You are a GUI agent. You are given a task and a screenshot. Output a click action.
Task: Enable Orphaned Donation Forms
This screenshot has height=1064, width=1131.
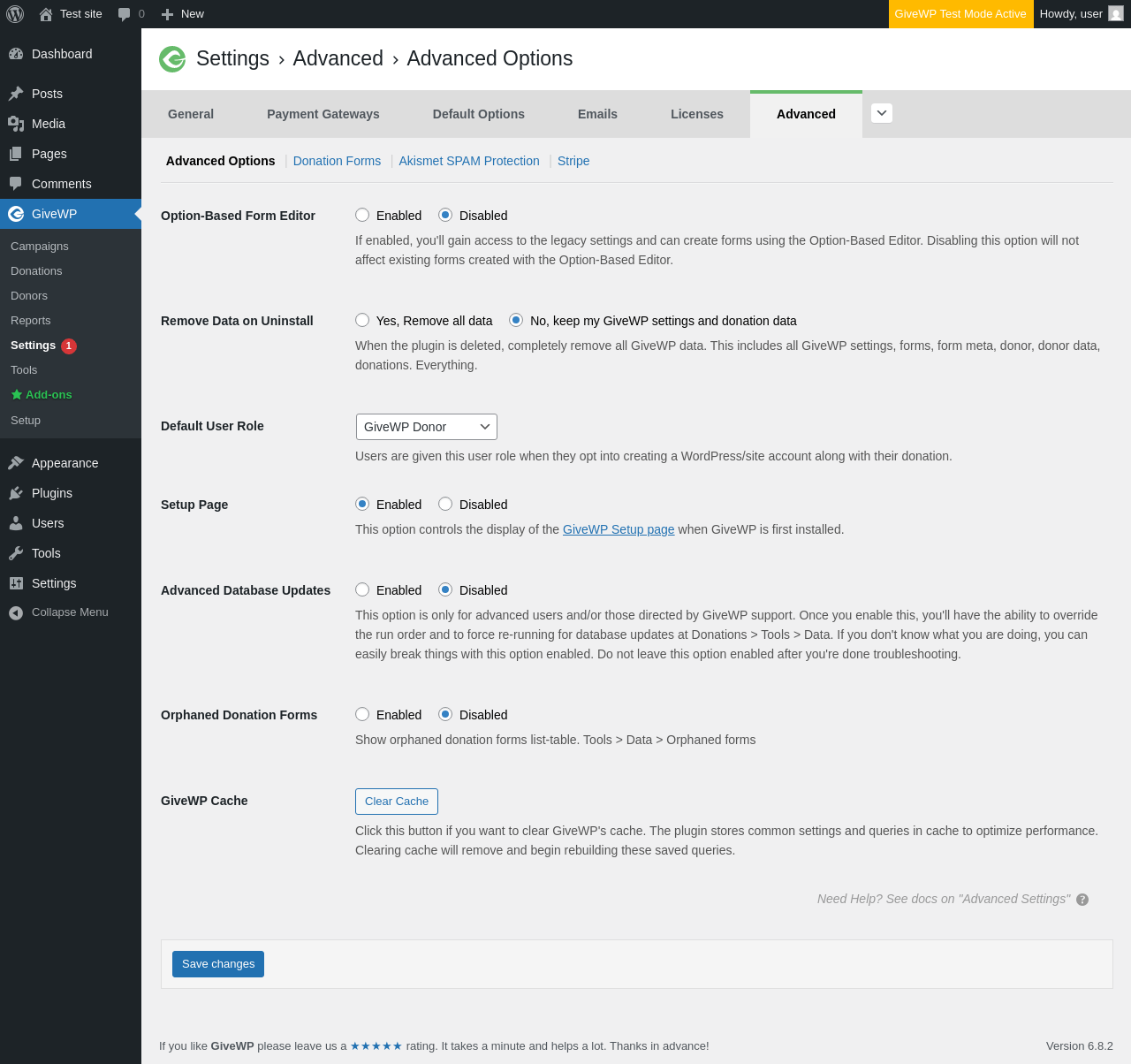(362, 714)
